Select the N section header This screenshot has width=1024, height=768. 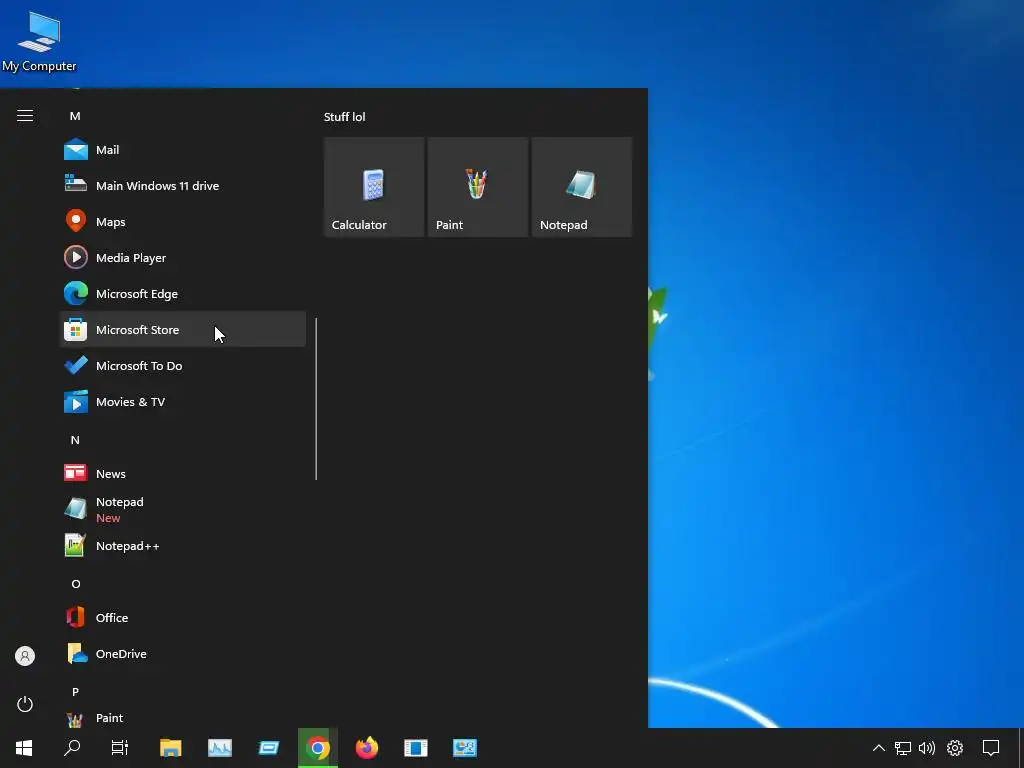pyautogui.click(x=75, y=440)
